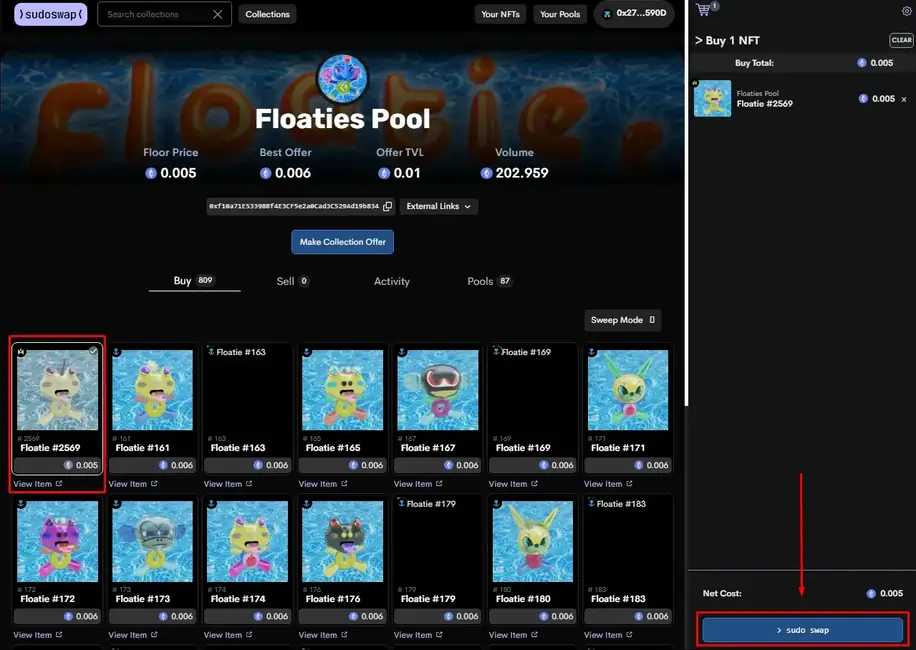This screenshot has height=650, width=916.
Task: Select Floatie #183 price button 0.006
Action: coord(628,616)
